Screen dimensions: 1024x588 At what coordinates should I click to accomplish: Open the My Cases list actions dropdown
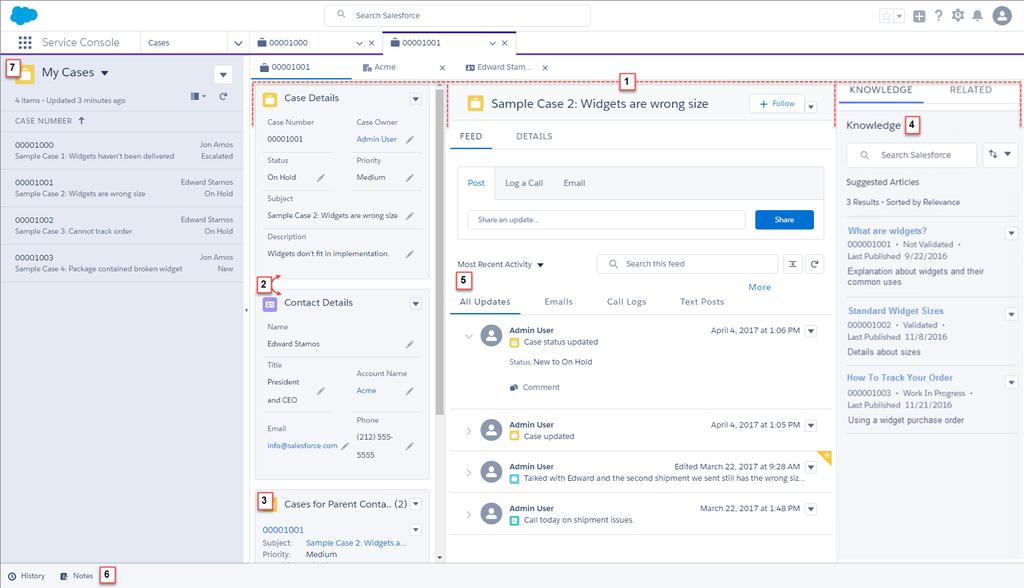223,74
